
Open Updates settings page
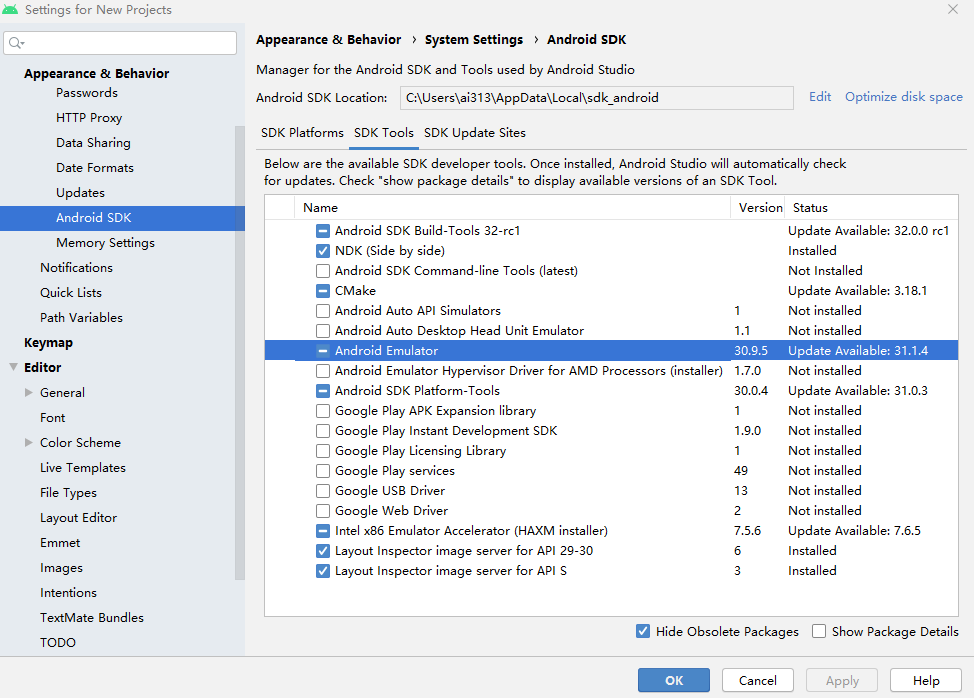(80, 193)
